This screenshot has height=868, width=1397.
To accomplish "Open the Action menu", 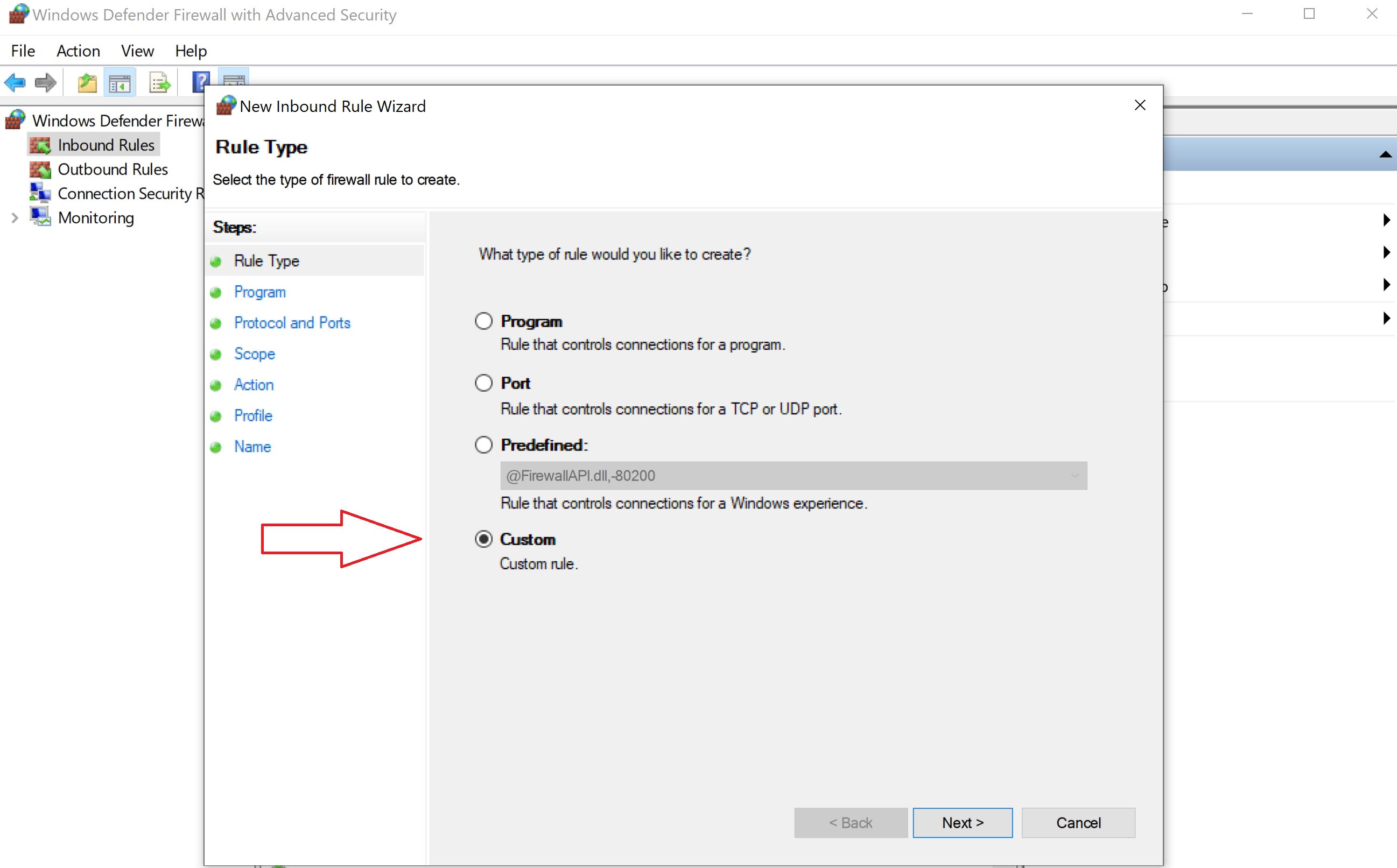I will (x=78, y=51).
